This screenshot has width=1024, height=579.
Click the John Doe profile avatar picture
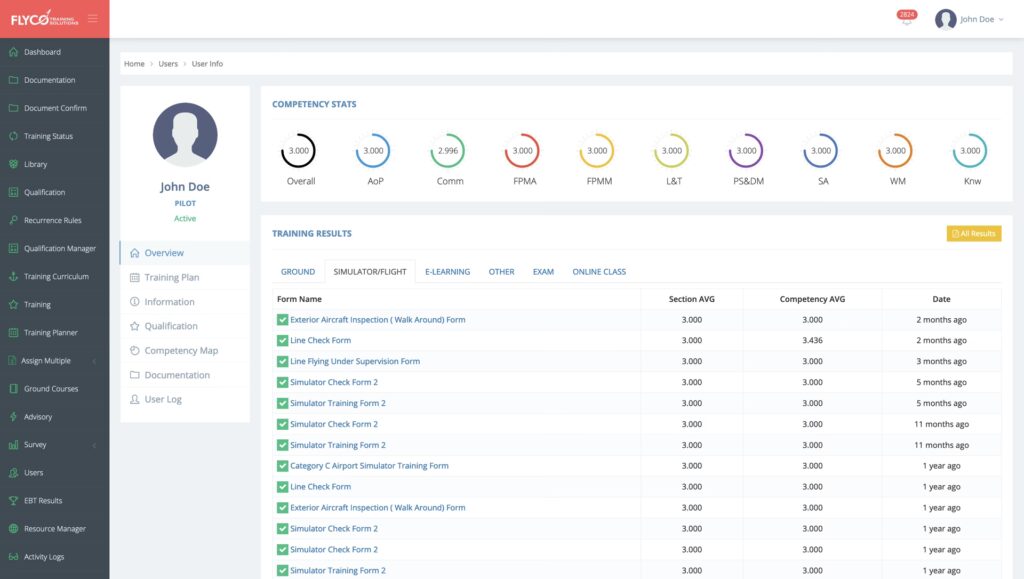tap(185, 134)
